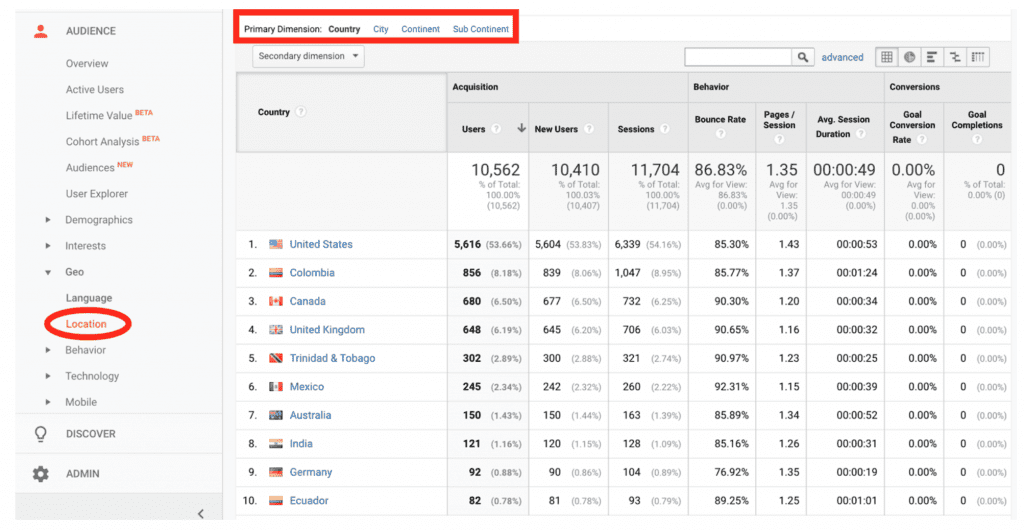Image resolution: width=1024 pixels, height=530 pixels.
Task: Click Germany bounce rate 76.92%
Action: [731, 472]
